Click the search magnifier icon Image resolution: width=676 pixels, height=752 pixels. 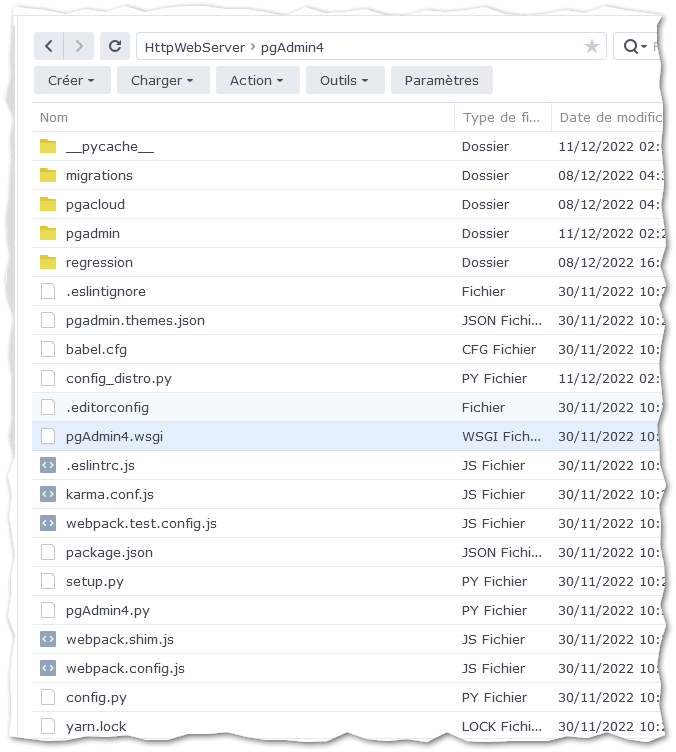click(x=631, y=46)
